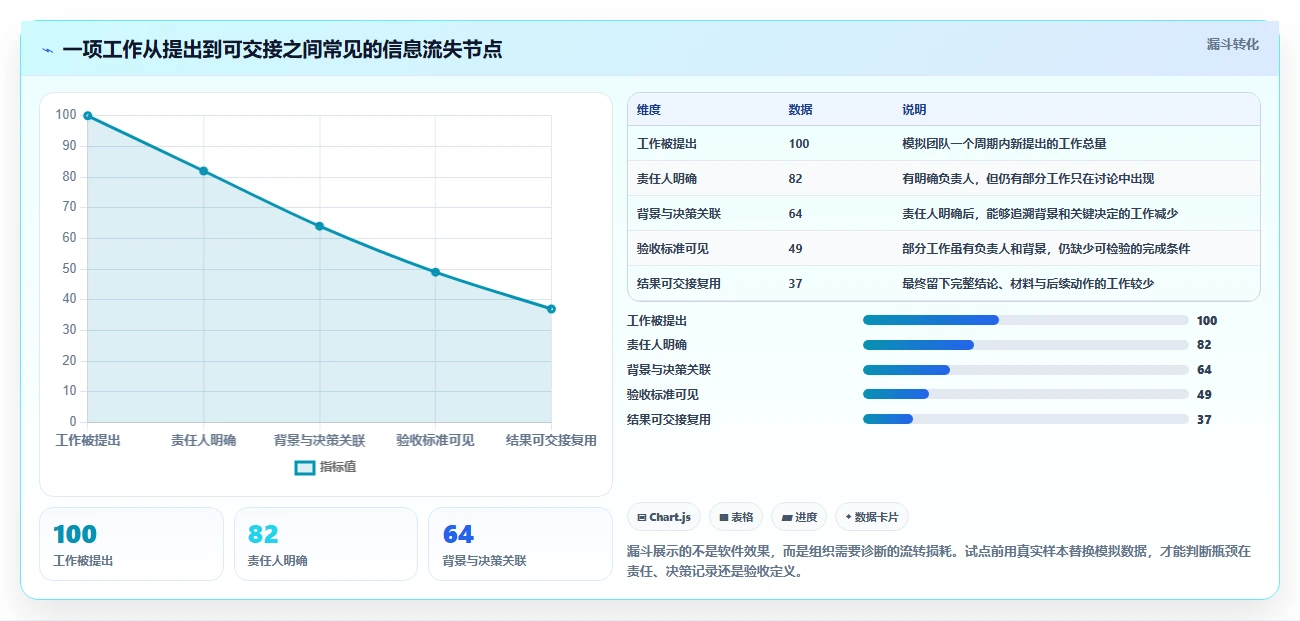Image resolution: width=1300 pixels, height=621 pixels.
Task: Click the table value 37
Action: point(795,284)
